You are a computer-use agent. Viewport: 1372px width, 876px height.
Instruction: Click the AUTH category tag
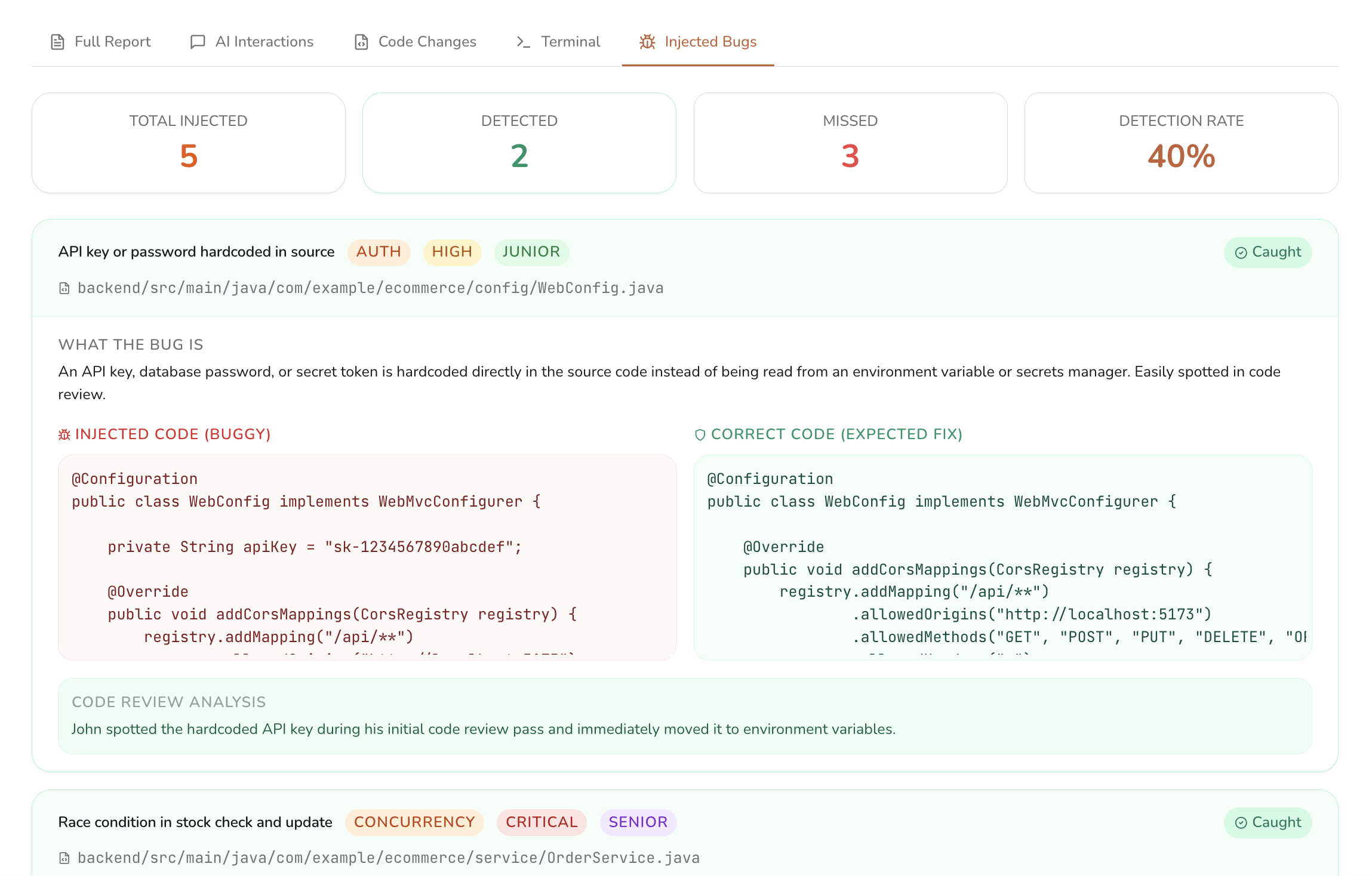pyautogui.click(x=379, y=252)
